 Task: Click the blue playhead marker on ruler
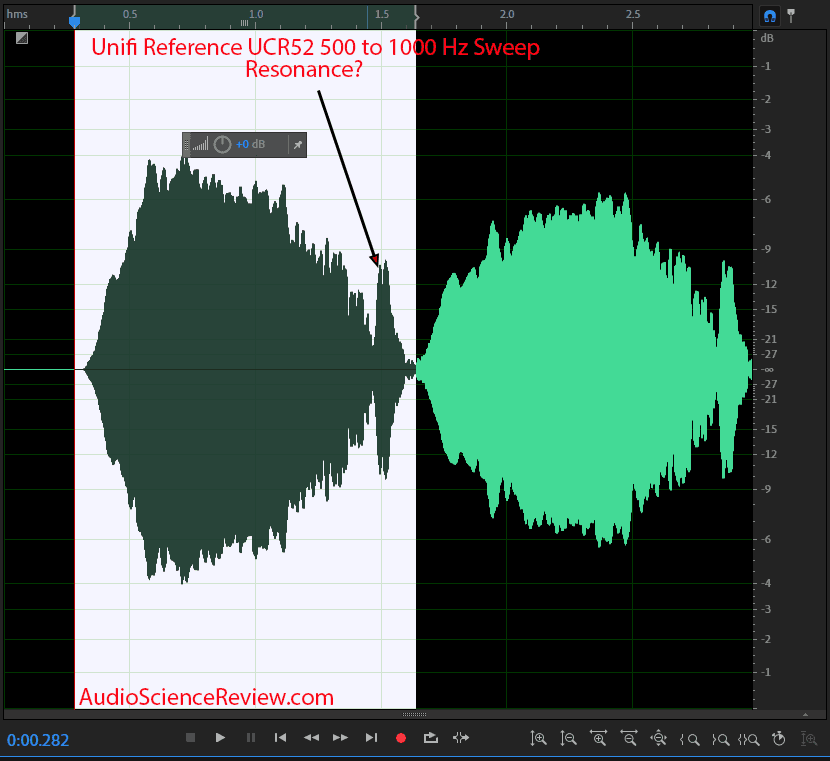[75, 21]
